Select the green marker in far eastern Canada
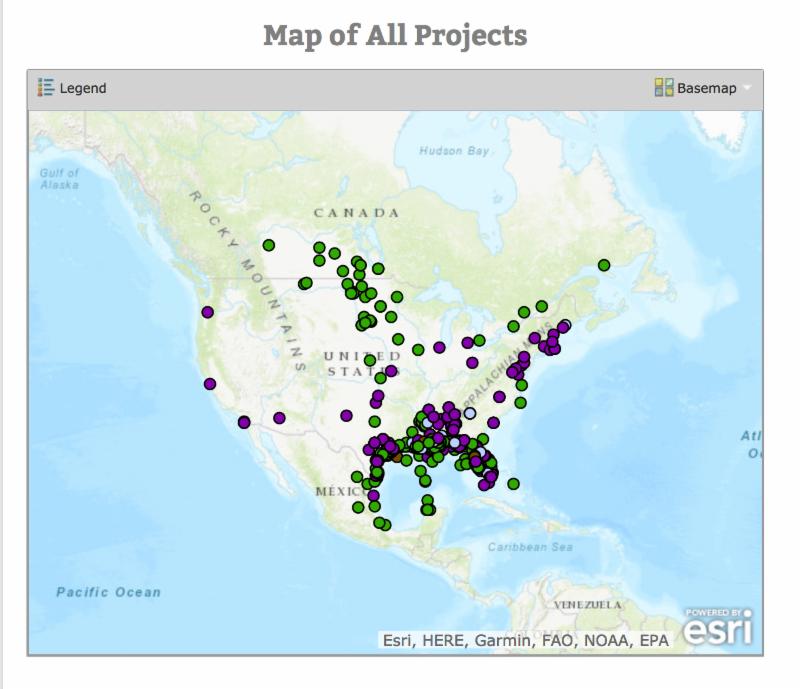800x689 pixels. click(604, 265)
